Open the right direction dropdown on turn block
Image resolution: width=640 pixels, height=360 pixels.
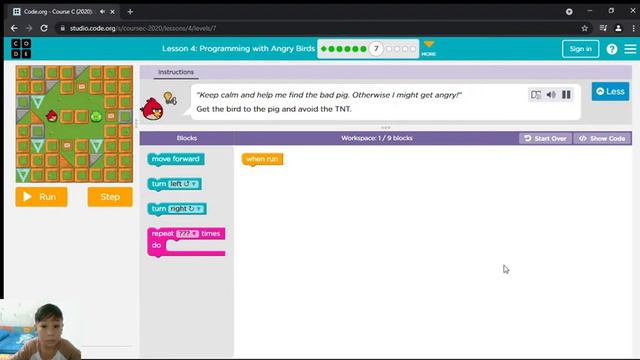pos(186,209)
